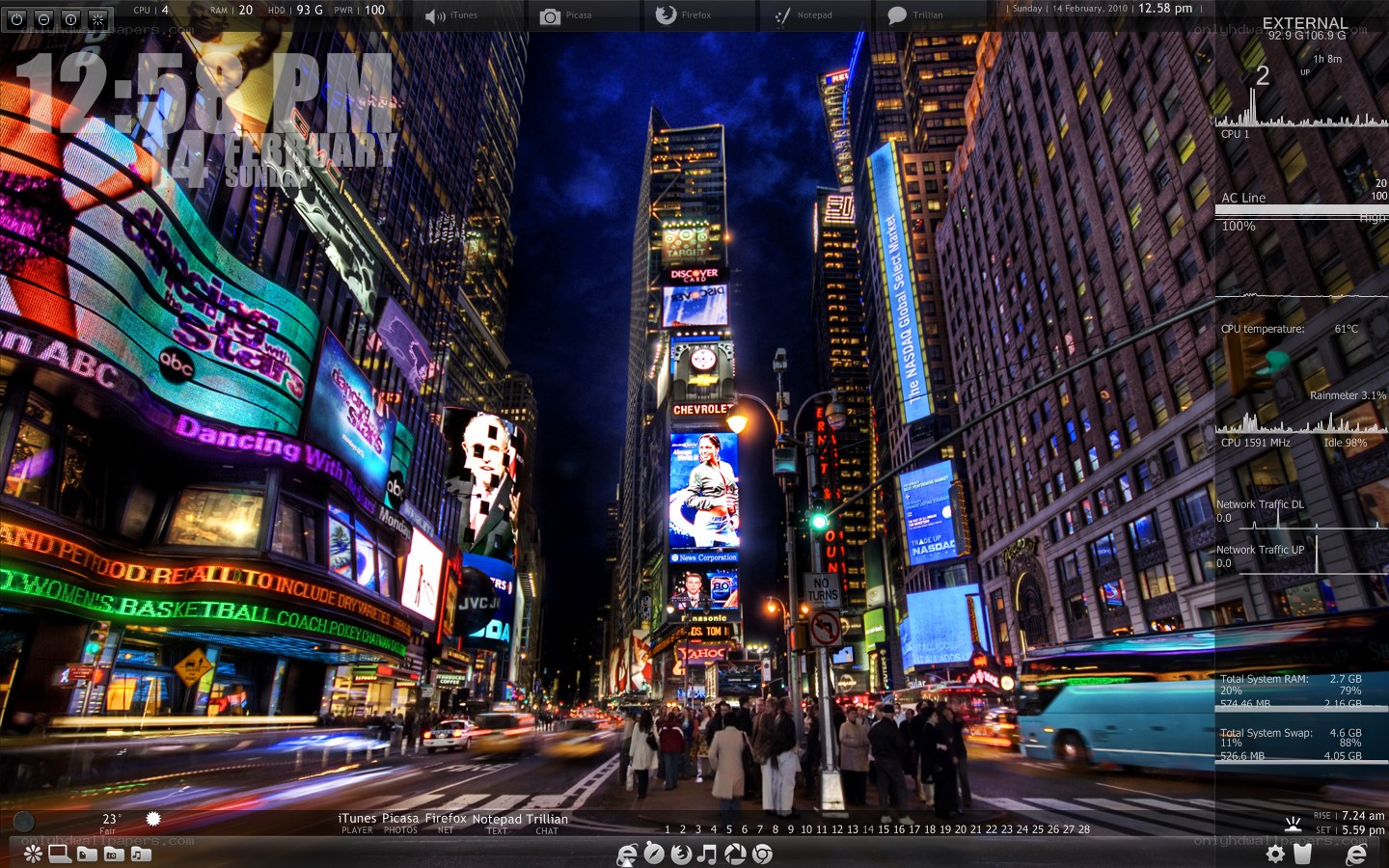Select day 7 in the calendar strip
This screenshot has width=1389, height=868.
[x=760, y=829]
